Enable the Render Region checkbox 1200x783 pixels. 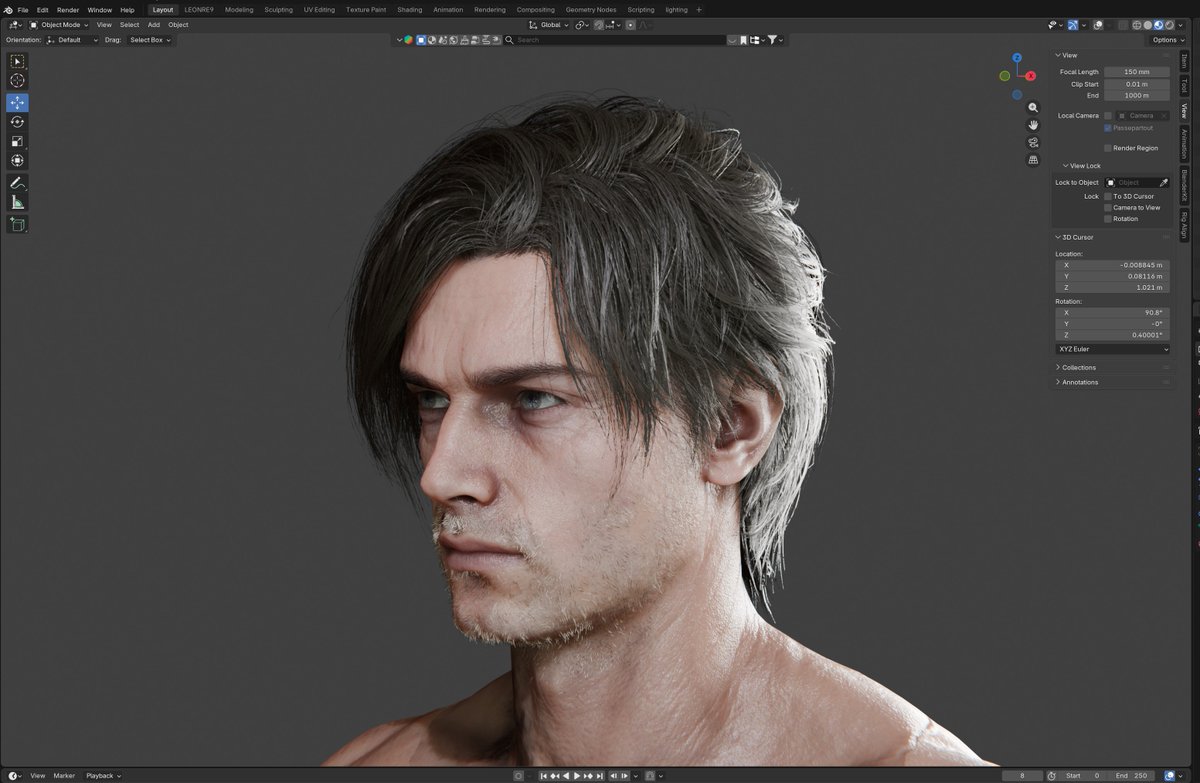1108,148
